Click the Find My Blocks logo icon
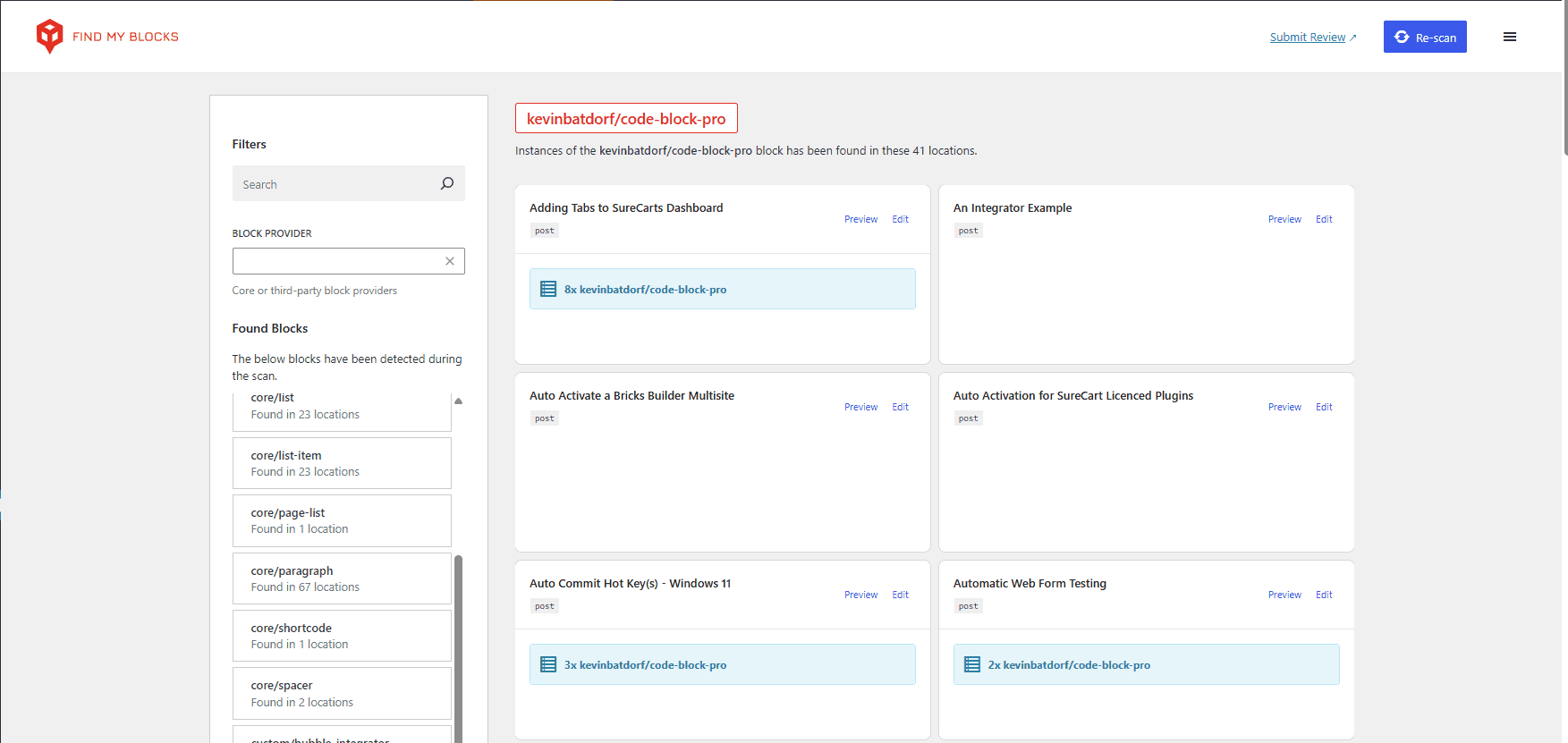This screenshot has width=1568, height=743. tap(49, 37)
